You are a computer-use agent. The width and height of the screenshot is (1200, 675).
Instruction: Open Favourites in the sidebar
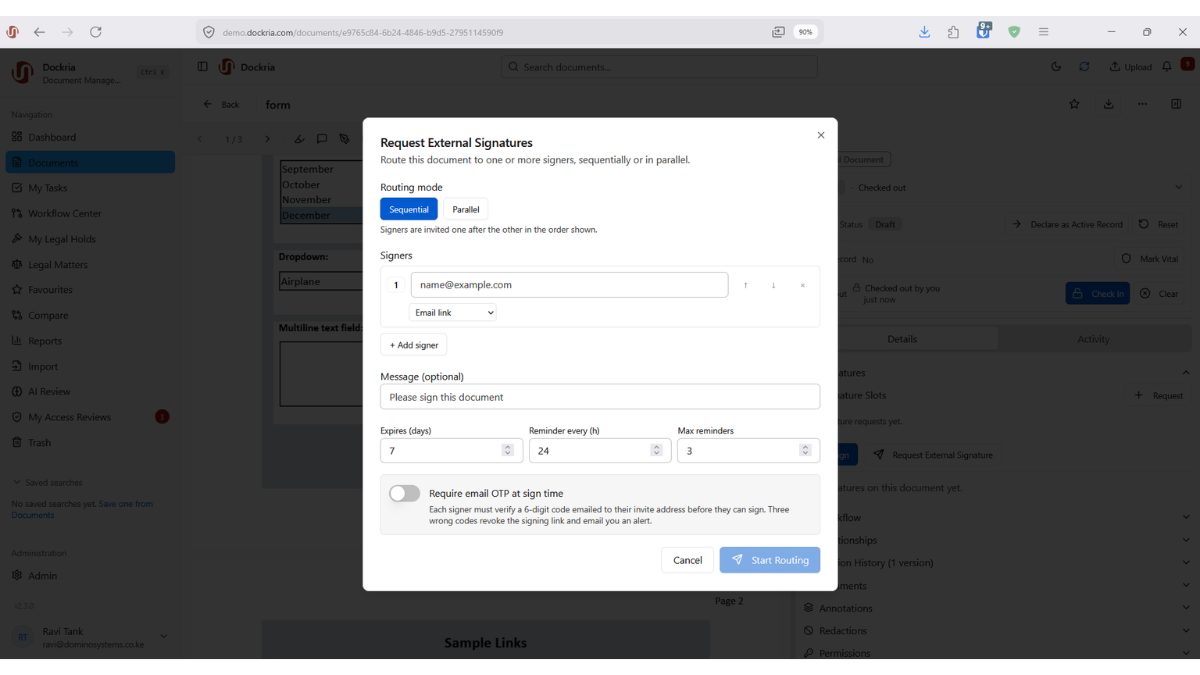coord(90,290)
